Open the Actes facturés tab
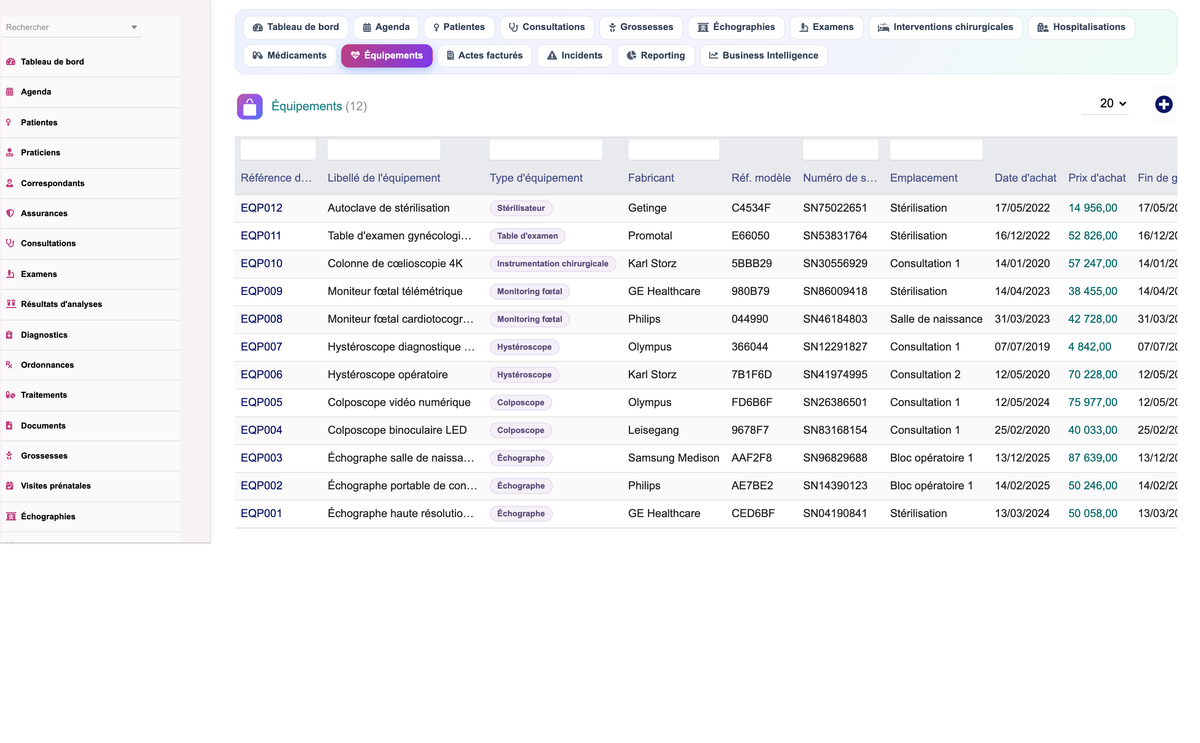The height and width of the screenshot is (743, 1200). pyautogui.click(x=485, y=55)
